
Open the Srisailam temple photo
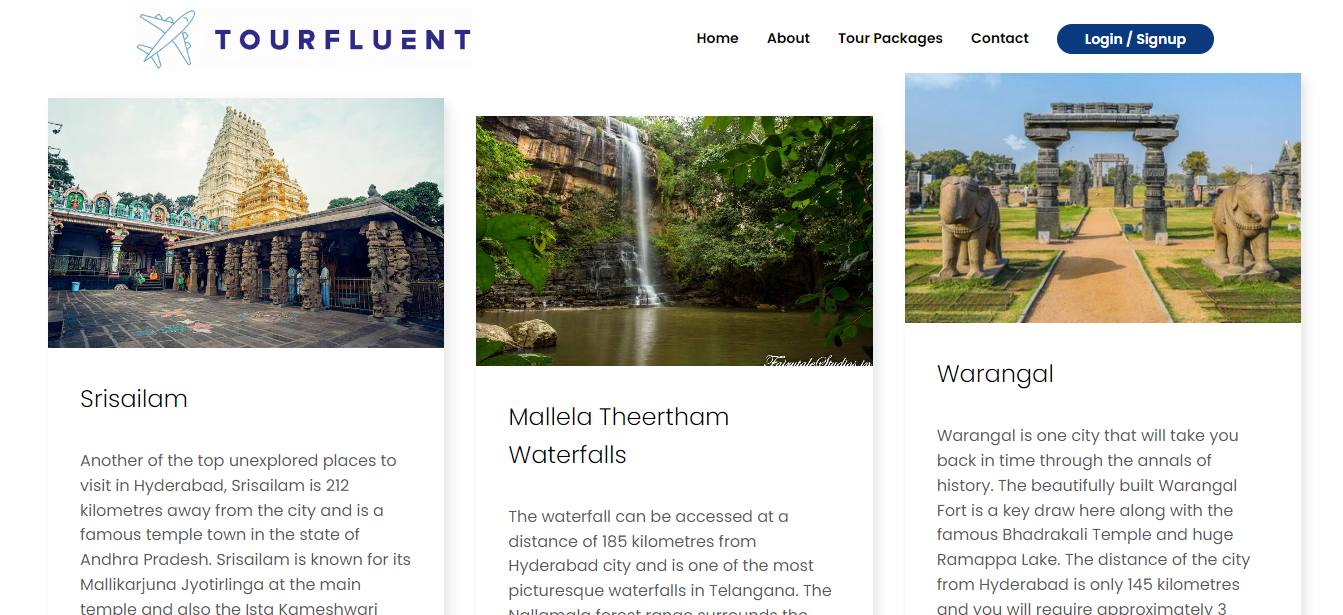(246, 223)
